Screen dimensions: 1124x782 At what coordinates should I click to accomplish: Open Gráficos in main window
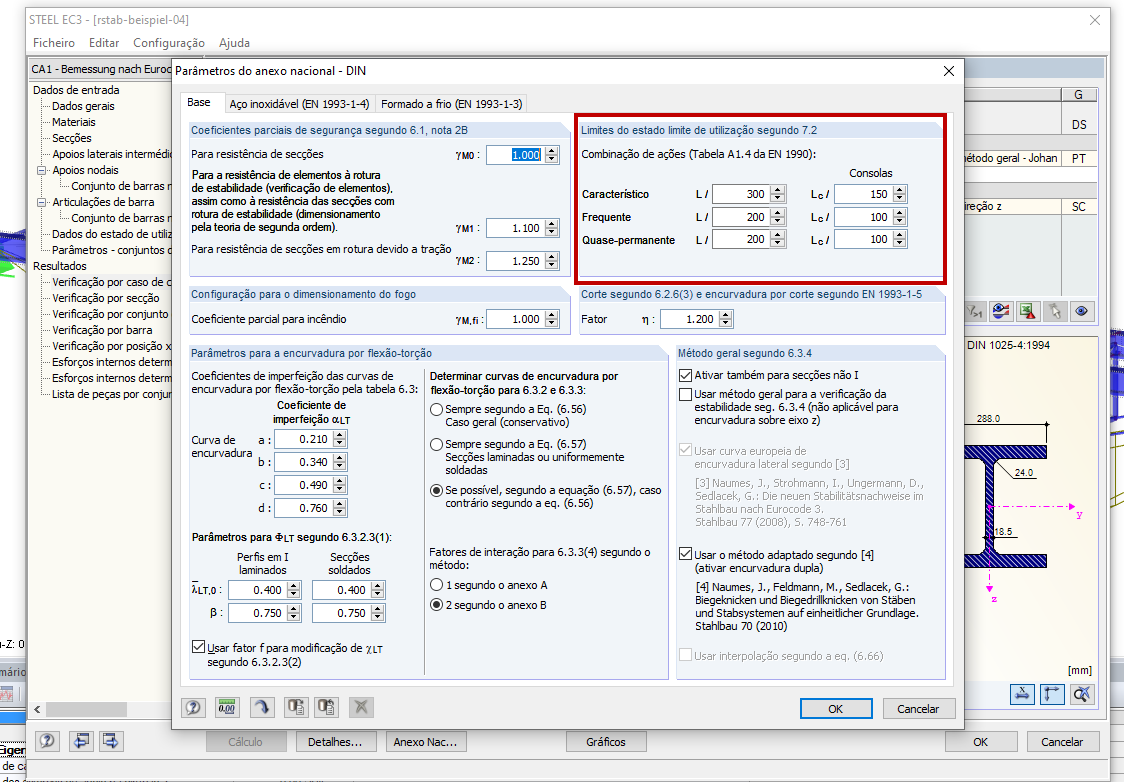click(x=606, y=742)
